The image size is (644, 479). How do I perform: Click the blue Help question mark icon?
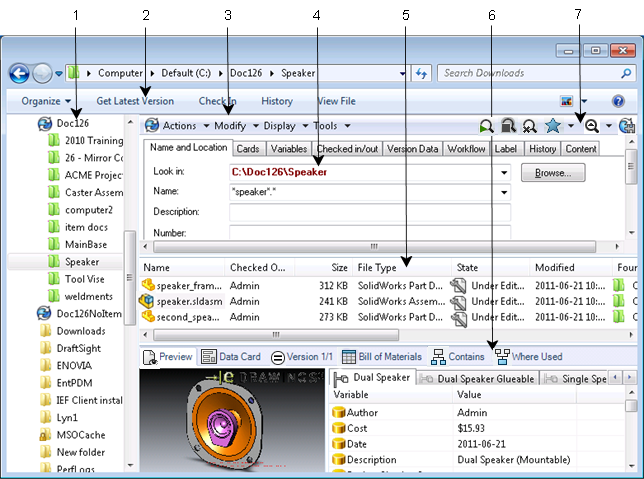pos(618,101)
